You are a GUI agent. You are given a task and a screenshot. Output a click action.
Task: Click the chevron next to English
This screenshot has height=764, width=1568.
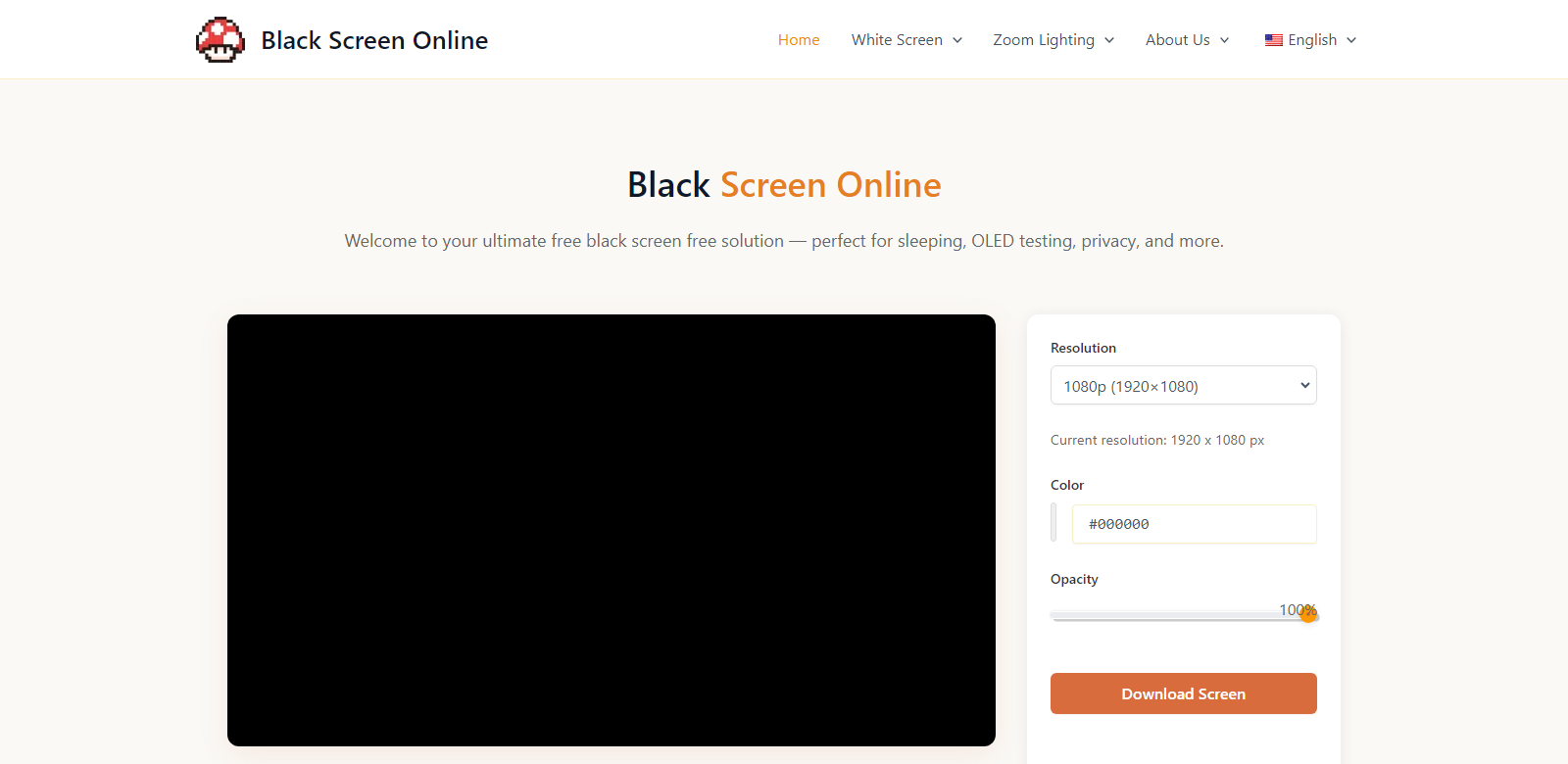click(1351, 40)
